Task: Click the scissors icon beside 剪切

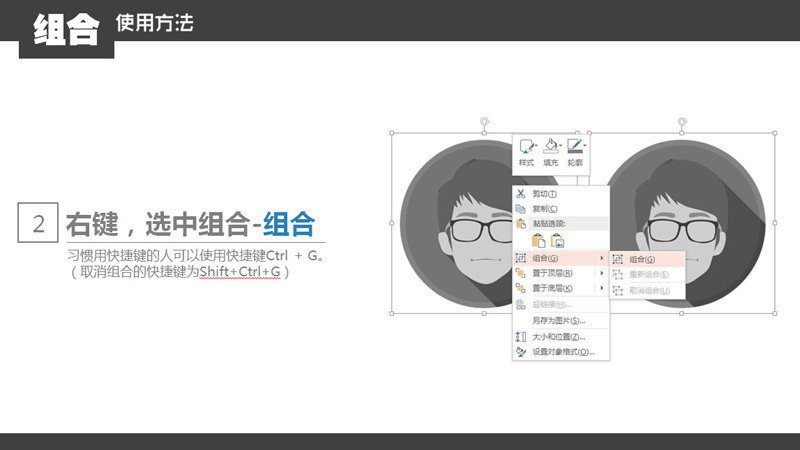Action: click(521, 194)
